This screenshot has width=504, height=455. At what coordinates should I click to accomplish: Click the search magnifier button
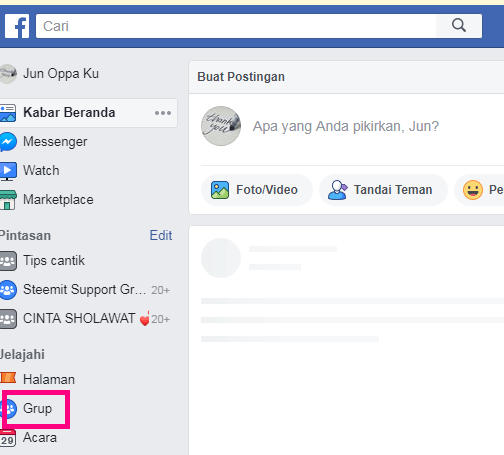(459, 26)
